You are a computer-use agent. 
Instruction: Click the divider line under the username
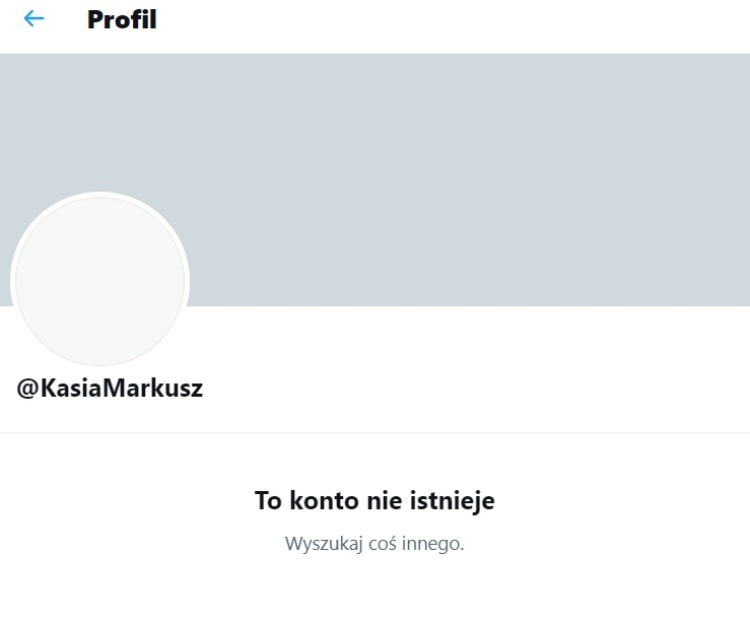tap(375, 432)
